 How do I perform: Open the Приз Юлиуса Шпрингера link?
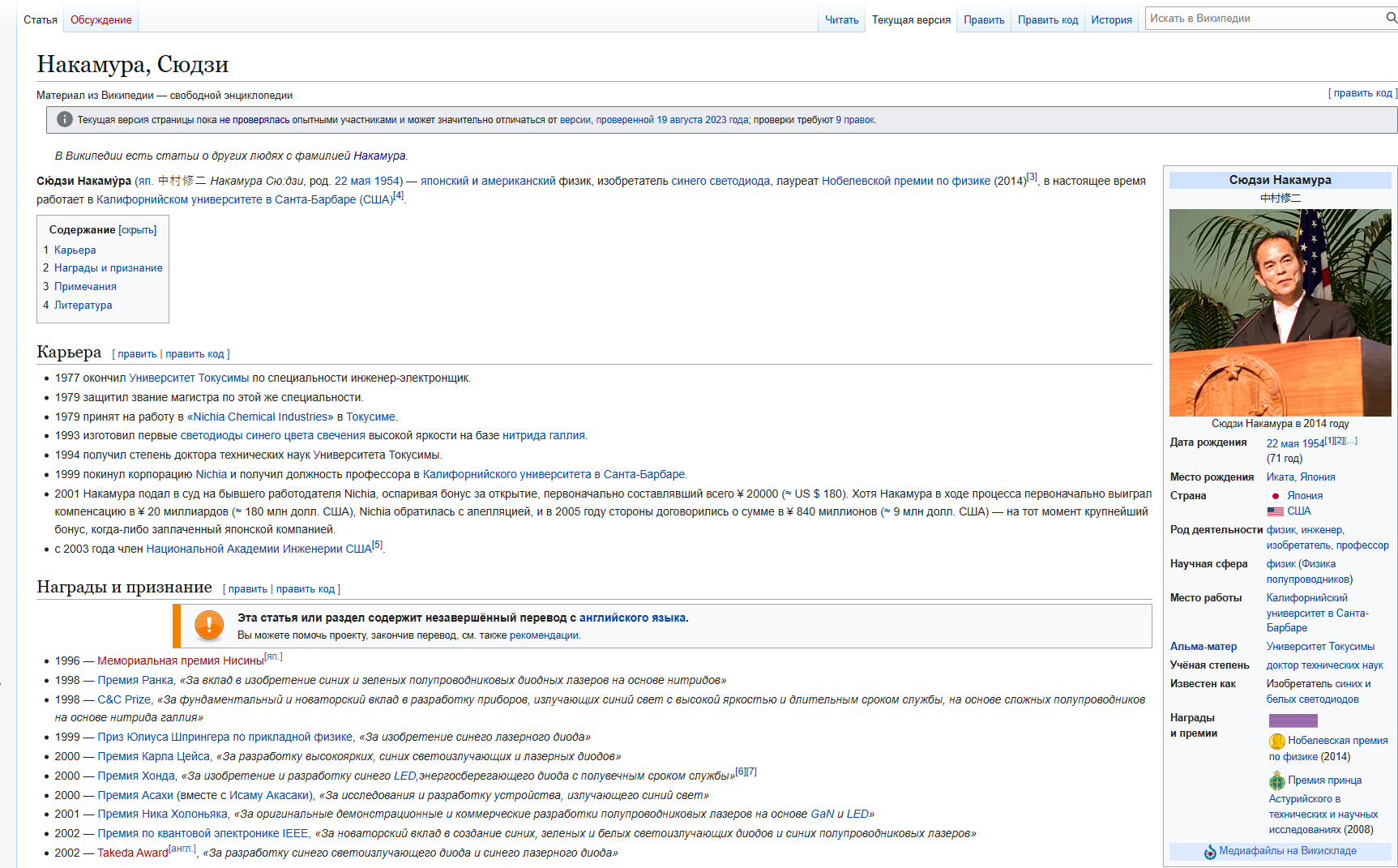(x=225, y=738)
